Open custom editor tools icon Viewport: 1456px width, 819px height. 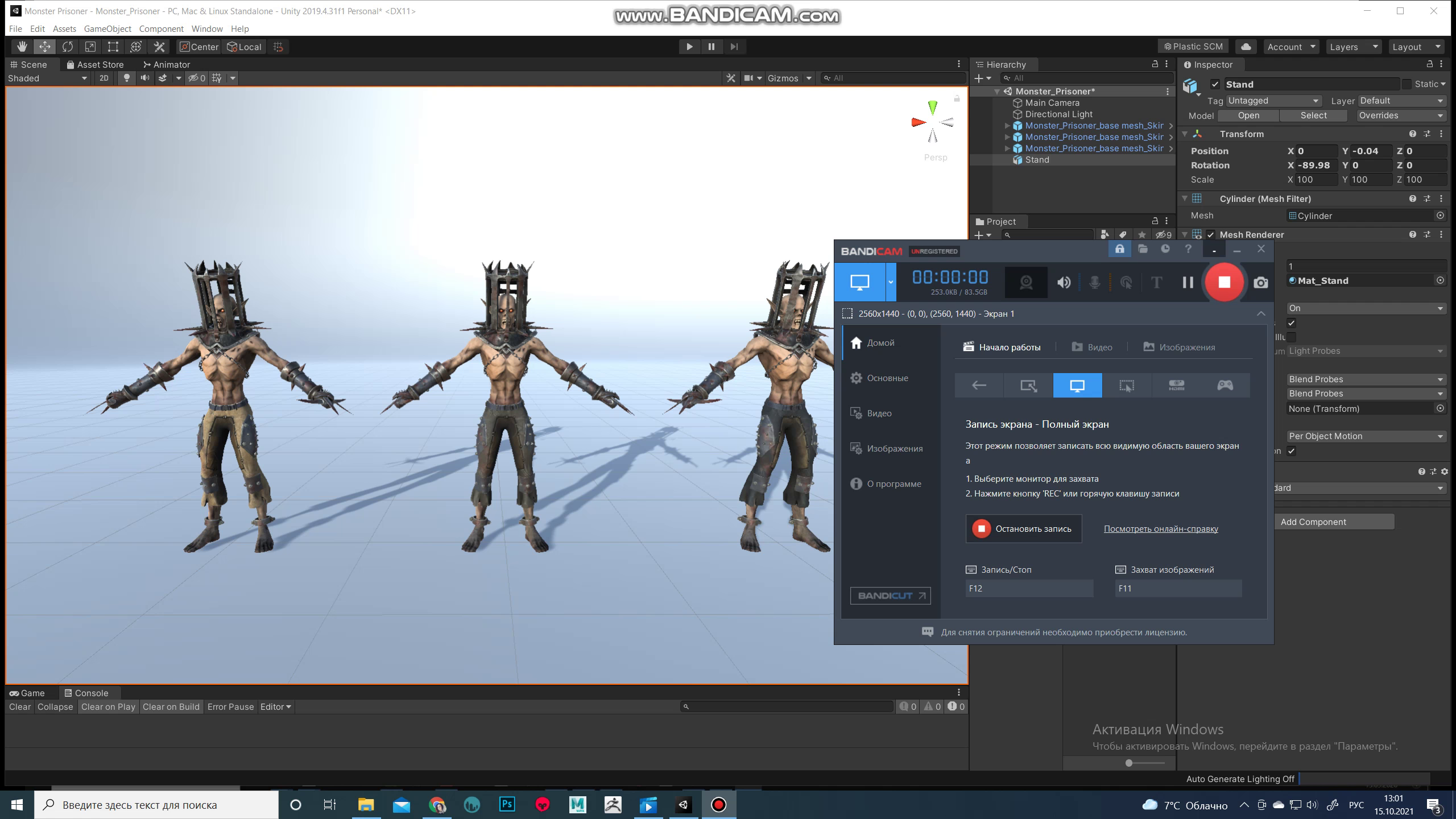tap(159, 47)
